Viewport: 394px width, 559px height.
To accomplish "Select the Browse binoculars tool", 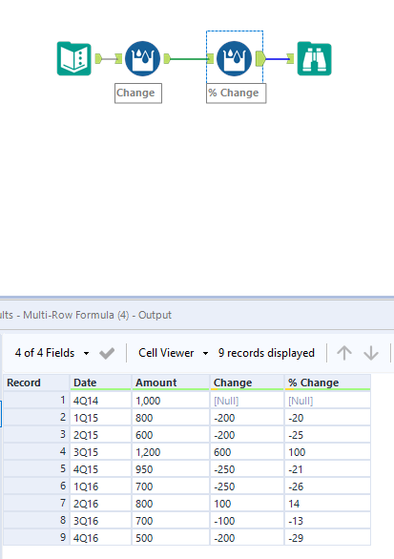I will tap(314, 58).
